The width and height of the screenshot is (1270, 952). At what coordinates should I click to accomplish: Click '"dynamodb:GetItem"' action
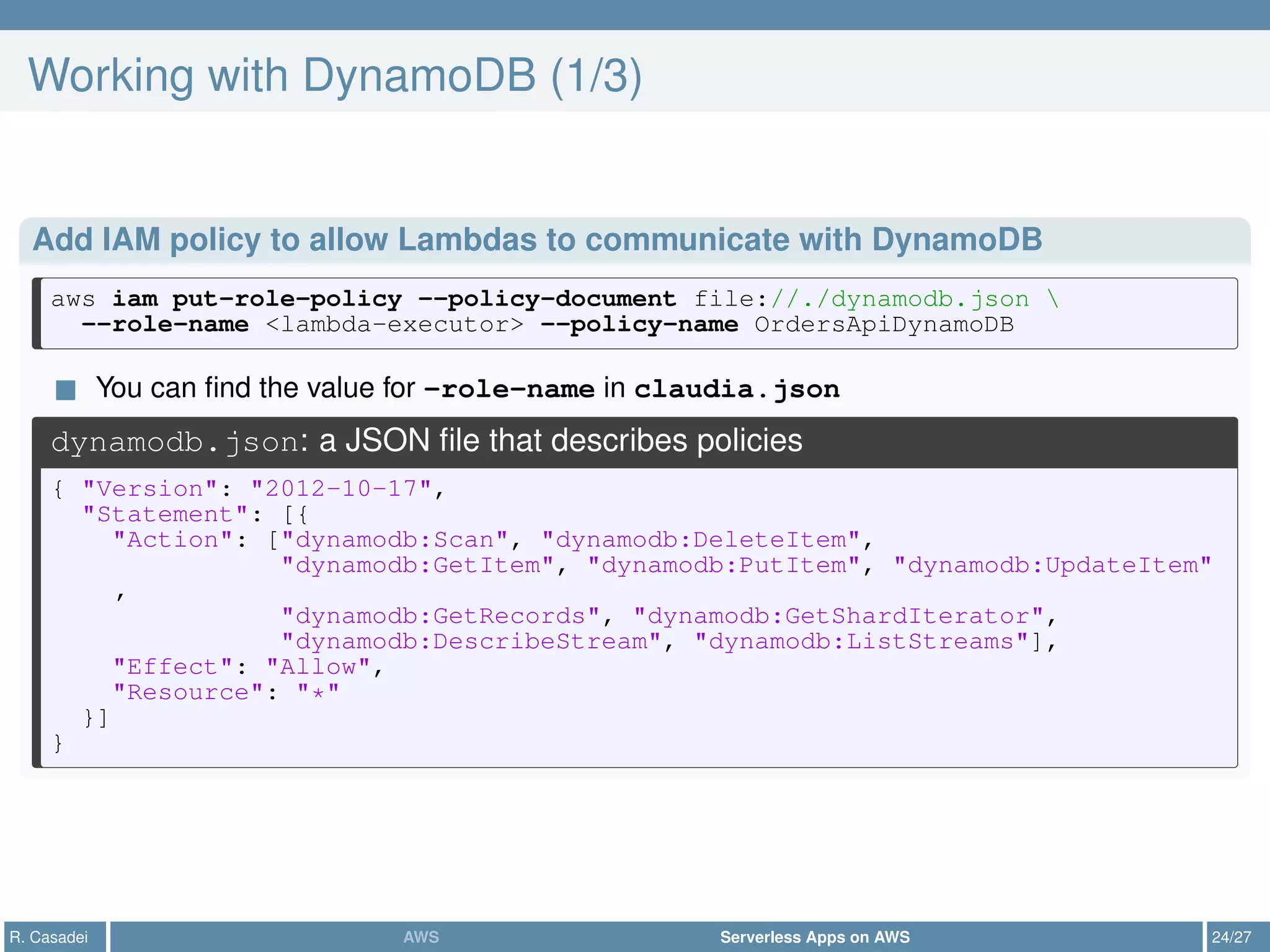pos(417,565)
